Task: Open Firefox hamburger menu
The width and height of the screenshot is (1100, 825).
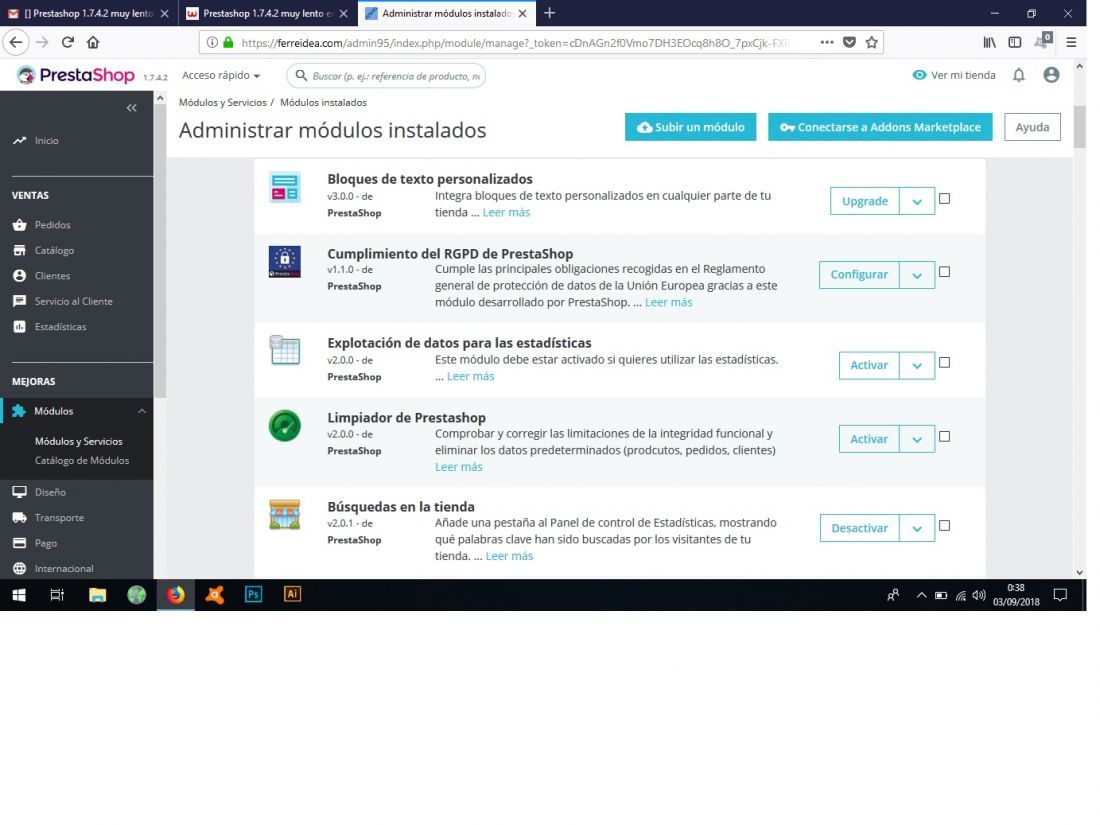Action: pyautogui.click(x=1071, y=42)
